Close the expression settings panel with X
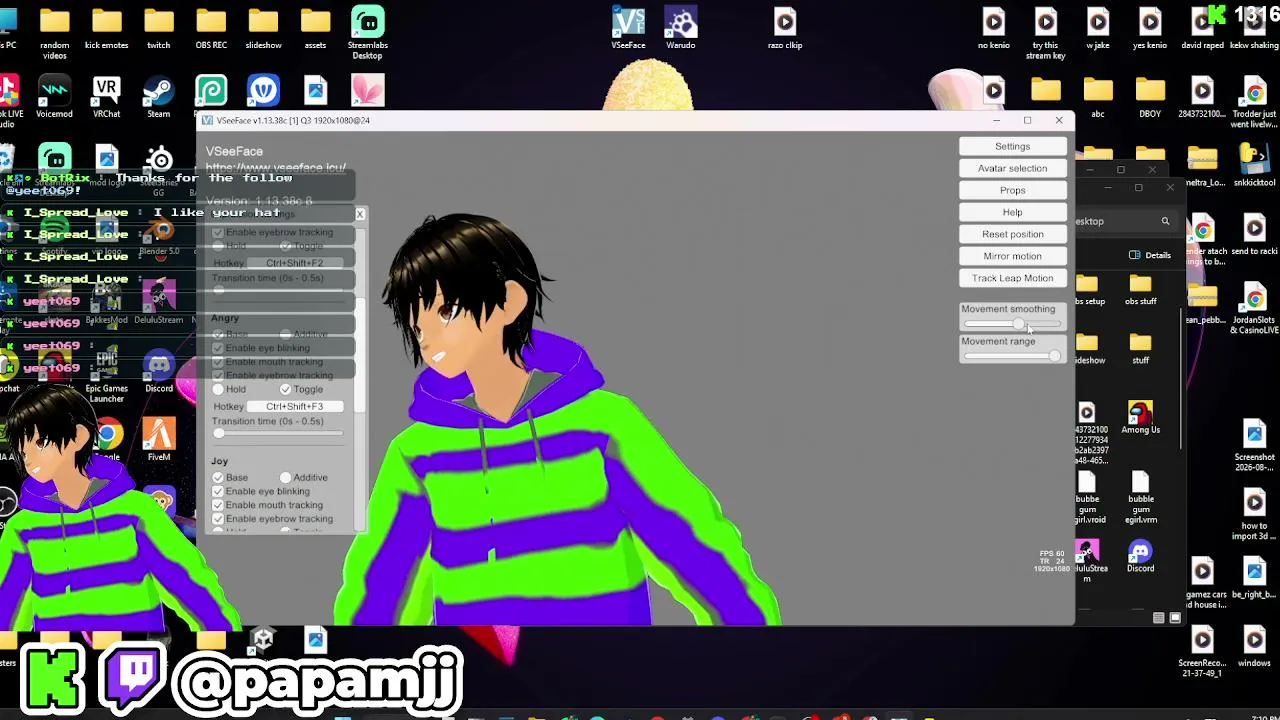This screenshot has height=720, width=1280. [360, 214]
